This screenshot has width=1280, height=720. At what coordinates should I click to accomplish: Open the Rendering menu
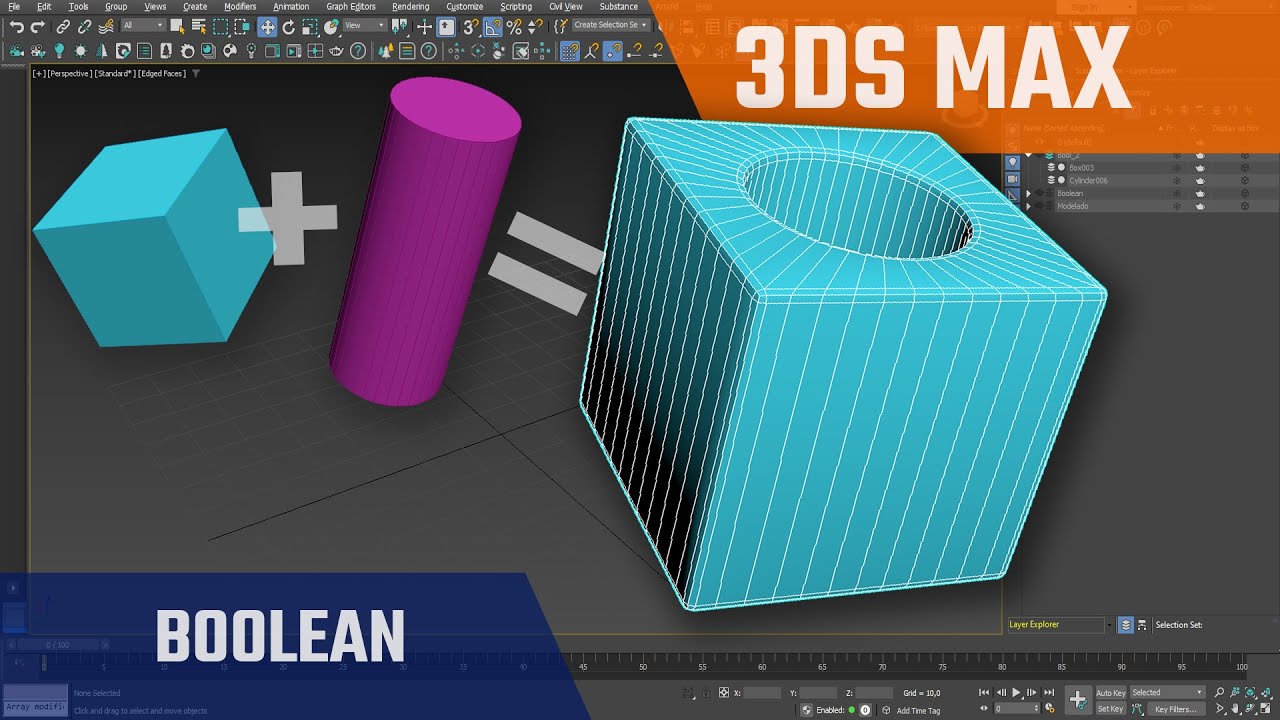pyautogui.click(x=410, y=6)
